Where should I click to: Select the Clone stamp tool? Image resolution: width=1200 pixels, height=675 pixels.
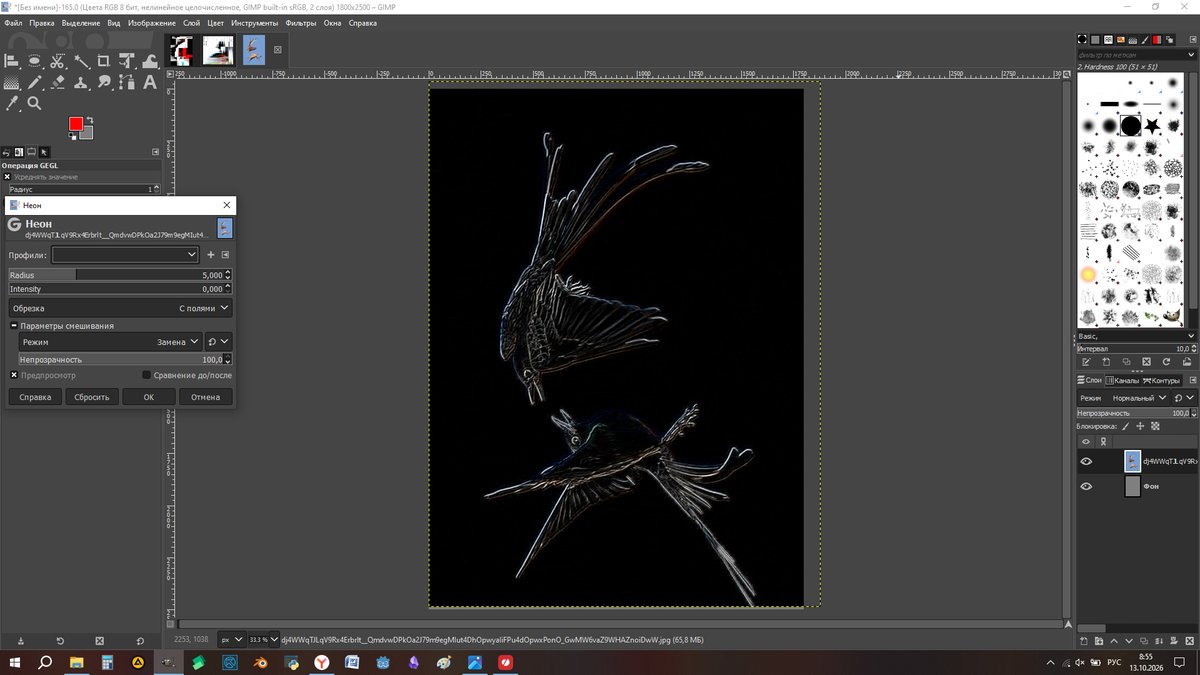pyautogui.click(x=81, y=82)
